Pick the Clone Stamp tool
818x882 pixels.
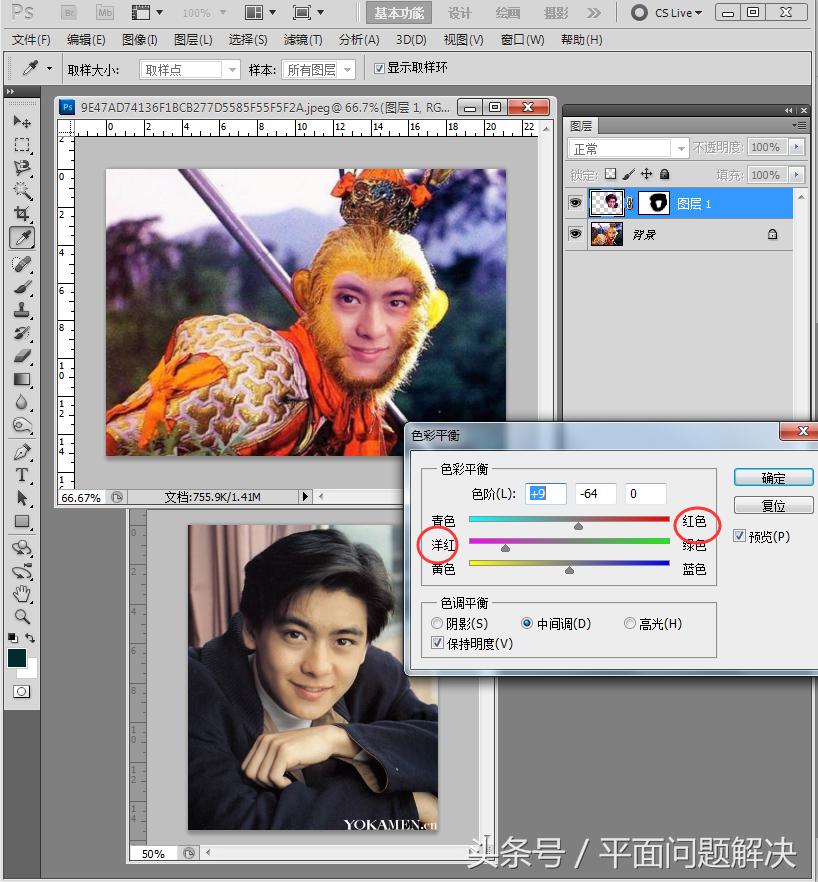[x=22, y=310]
